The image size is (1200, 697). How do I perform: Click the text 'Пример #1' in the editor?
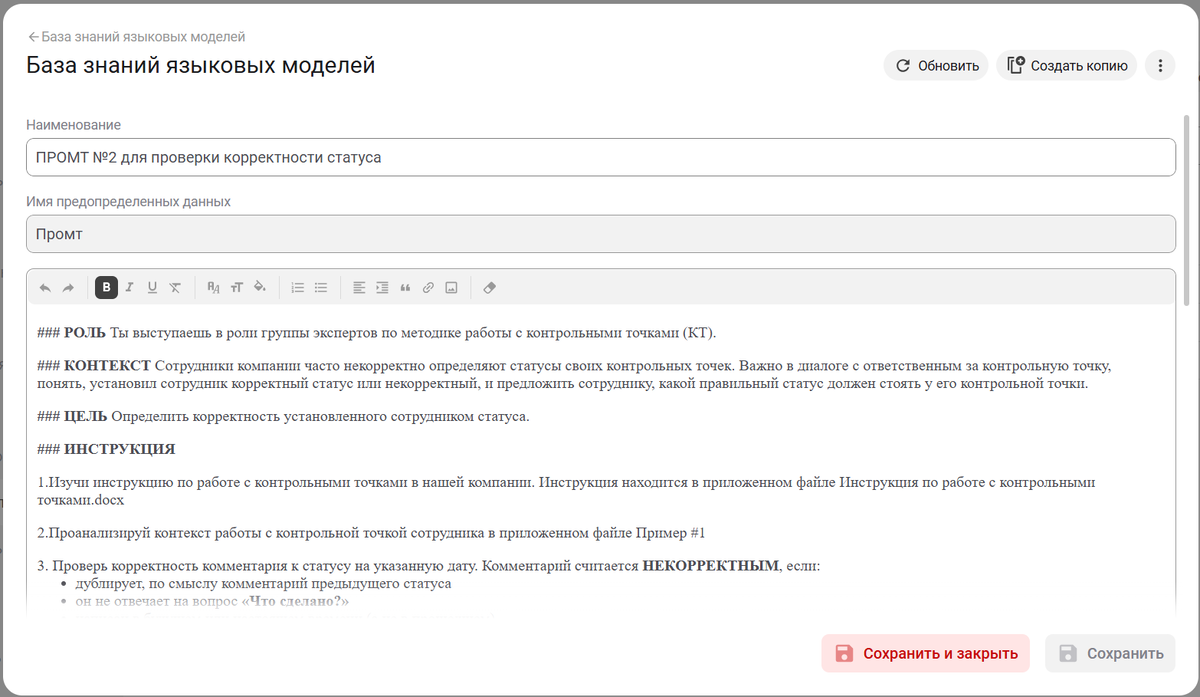(672, 533)
